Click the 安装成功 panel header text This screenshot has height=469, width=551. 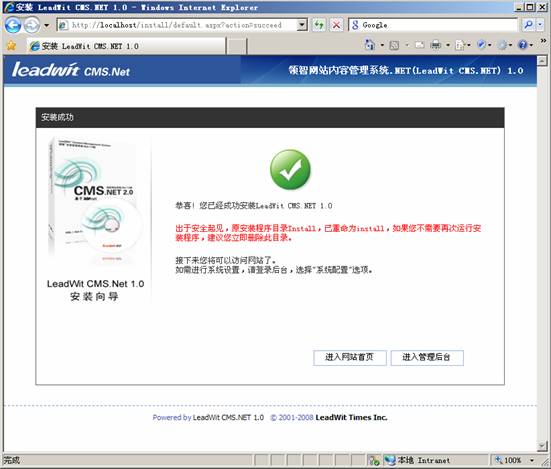(x=57, y=117)
